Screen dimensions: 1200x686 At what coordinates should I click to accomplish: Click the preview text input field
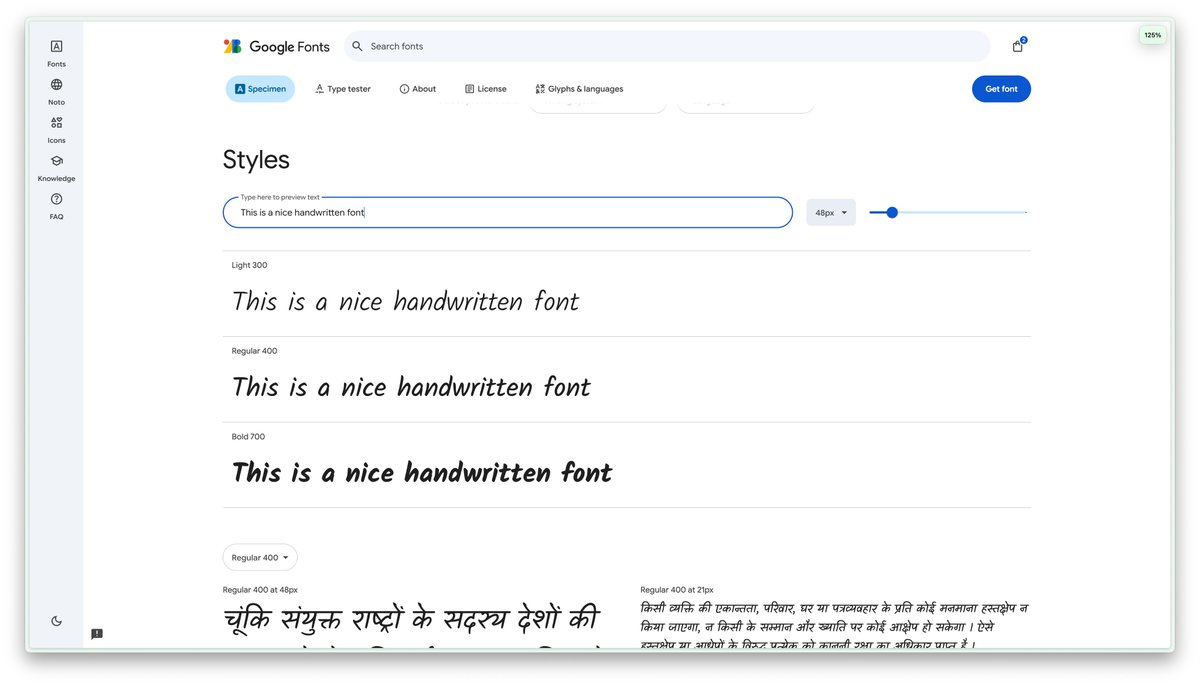click(x=508, y=212)
